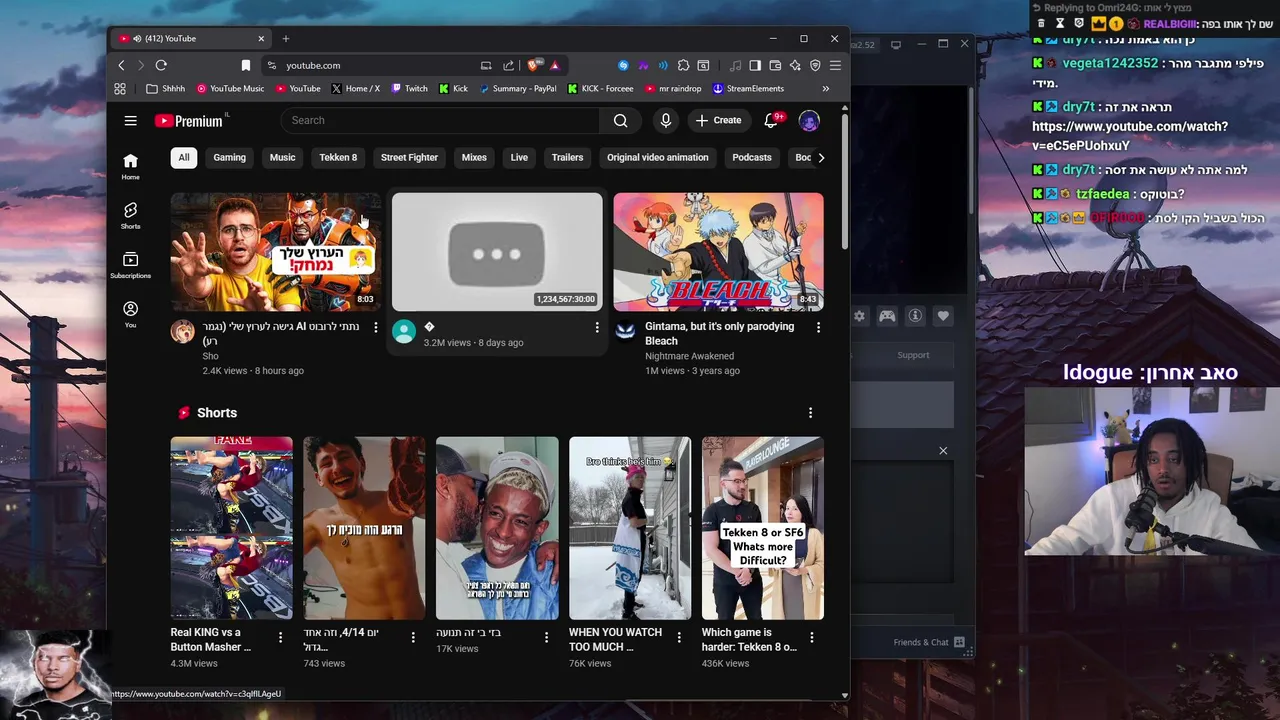
Task: Open Shorts from the YouTube sidebar
Action: point(130,215)
